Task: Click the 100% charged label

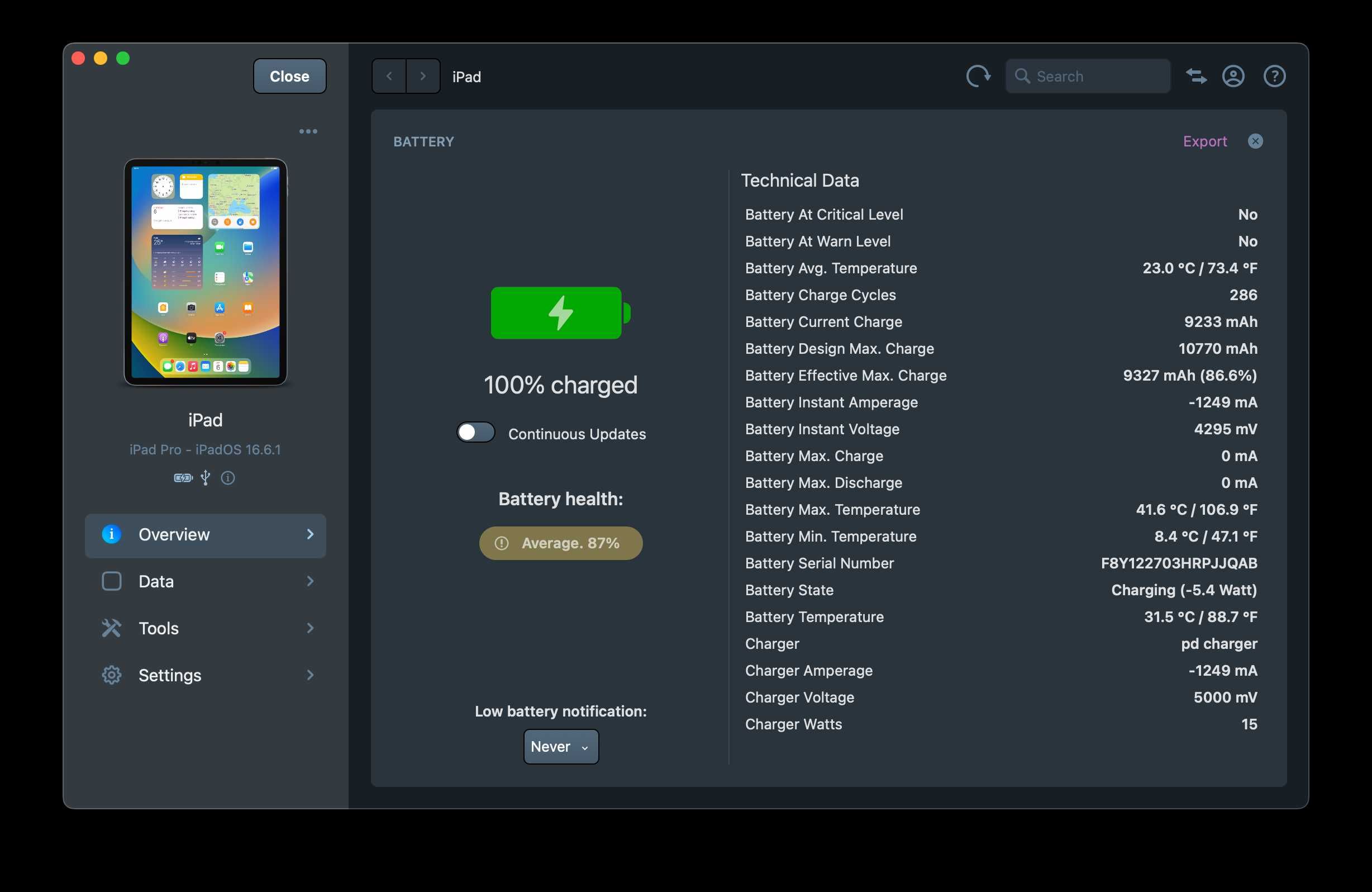Action: (x=560, y=385)
